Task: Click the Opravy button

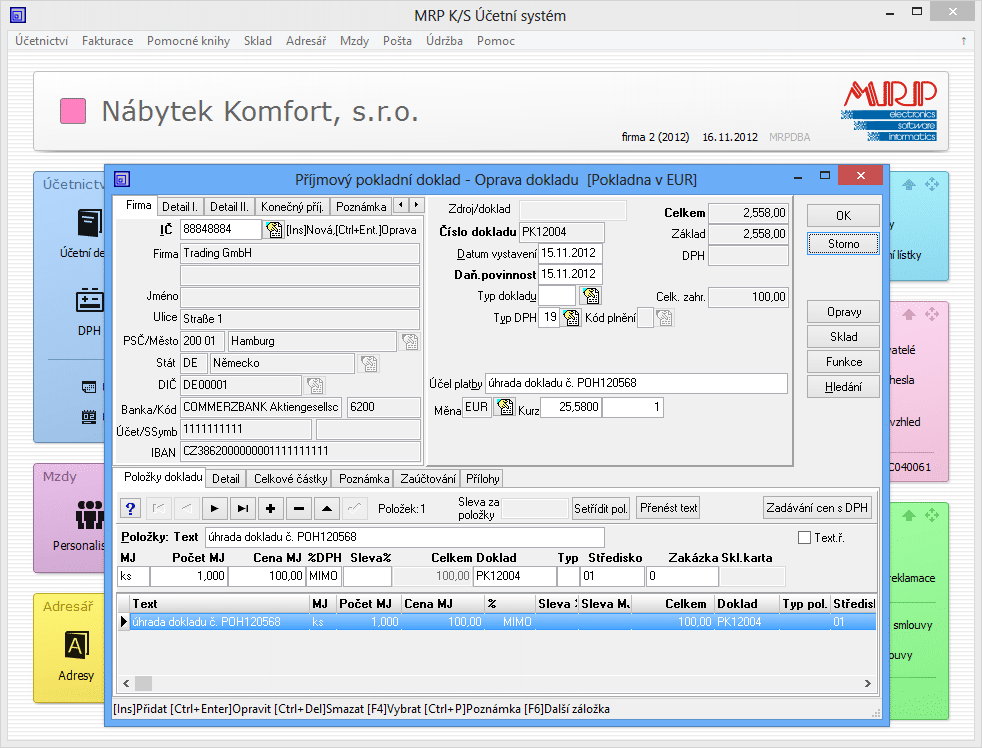Action: tap(844, 312)
